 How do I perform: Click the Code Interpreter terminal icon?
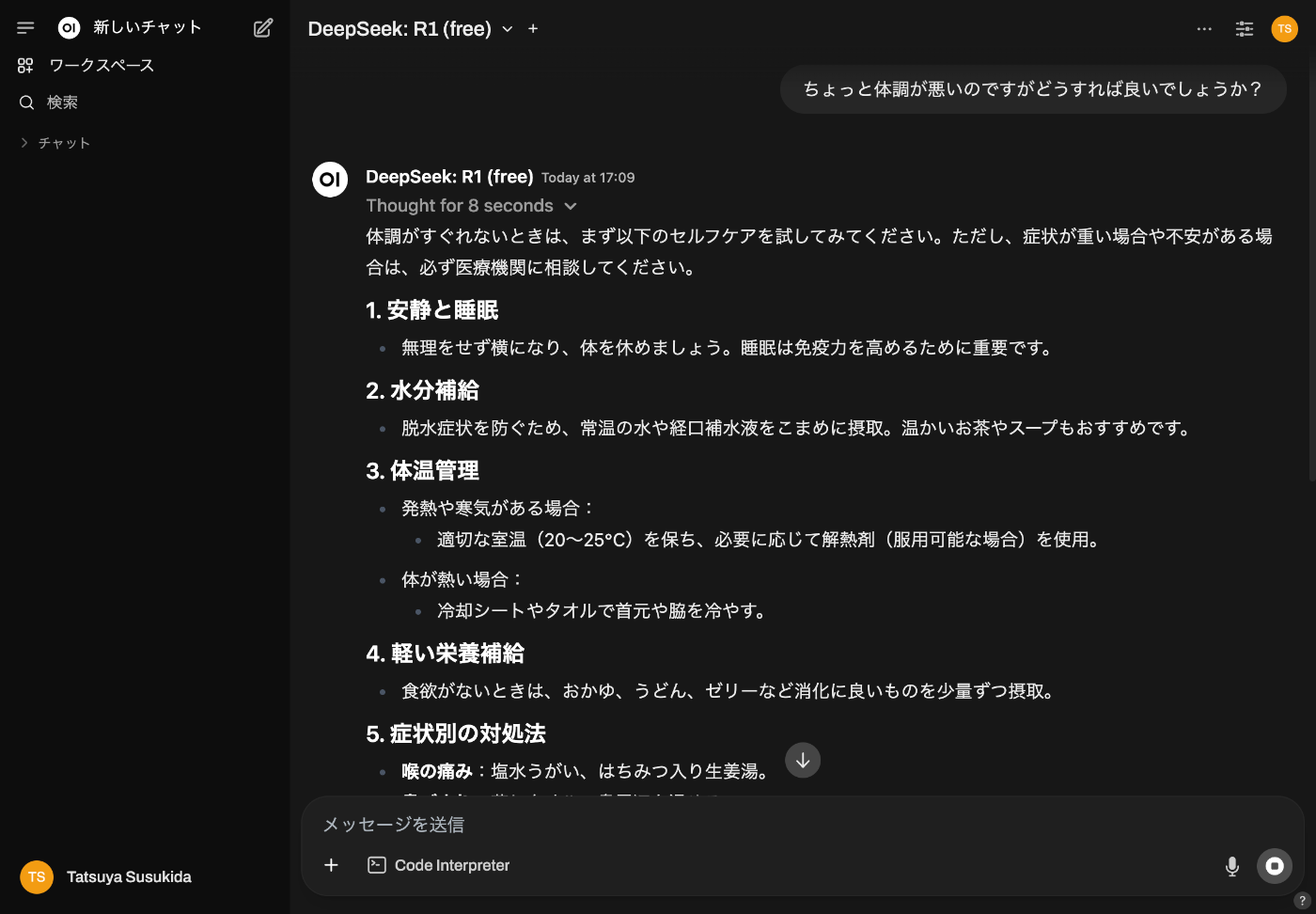377,865
